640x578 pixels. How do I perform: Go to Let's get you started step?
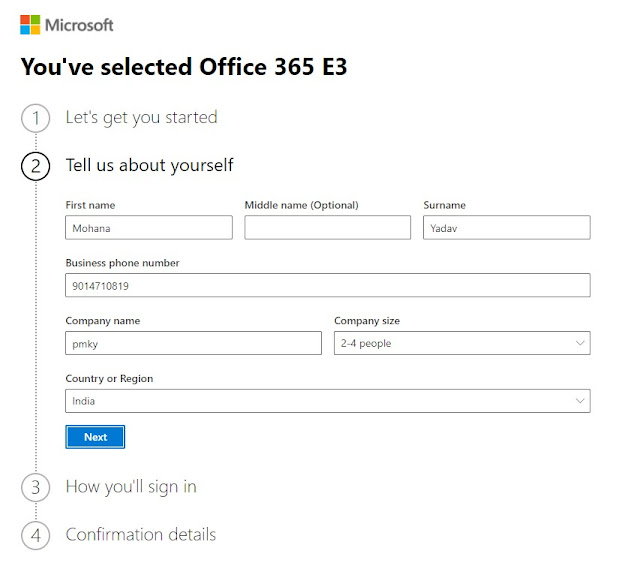click(x=141, y=118)
